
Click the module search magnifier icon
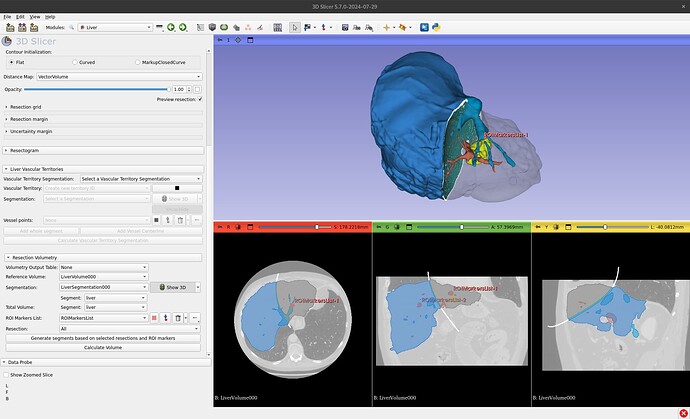(x=71, y=27)
